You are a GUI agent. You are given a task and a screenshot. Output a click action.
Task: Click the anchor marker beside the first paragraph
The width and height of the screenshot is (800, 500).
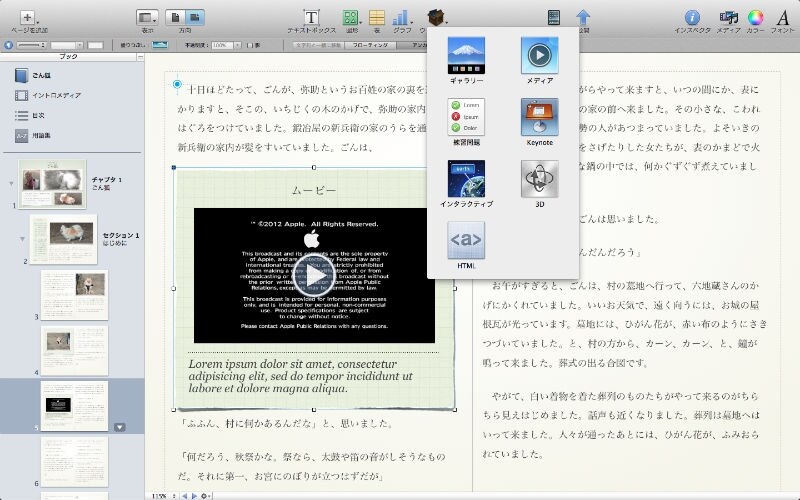177,84
